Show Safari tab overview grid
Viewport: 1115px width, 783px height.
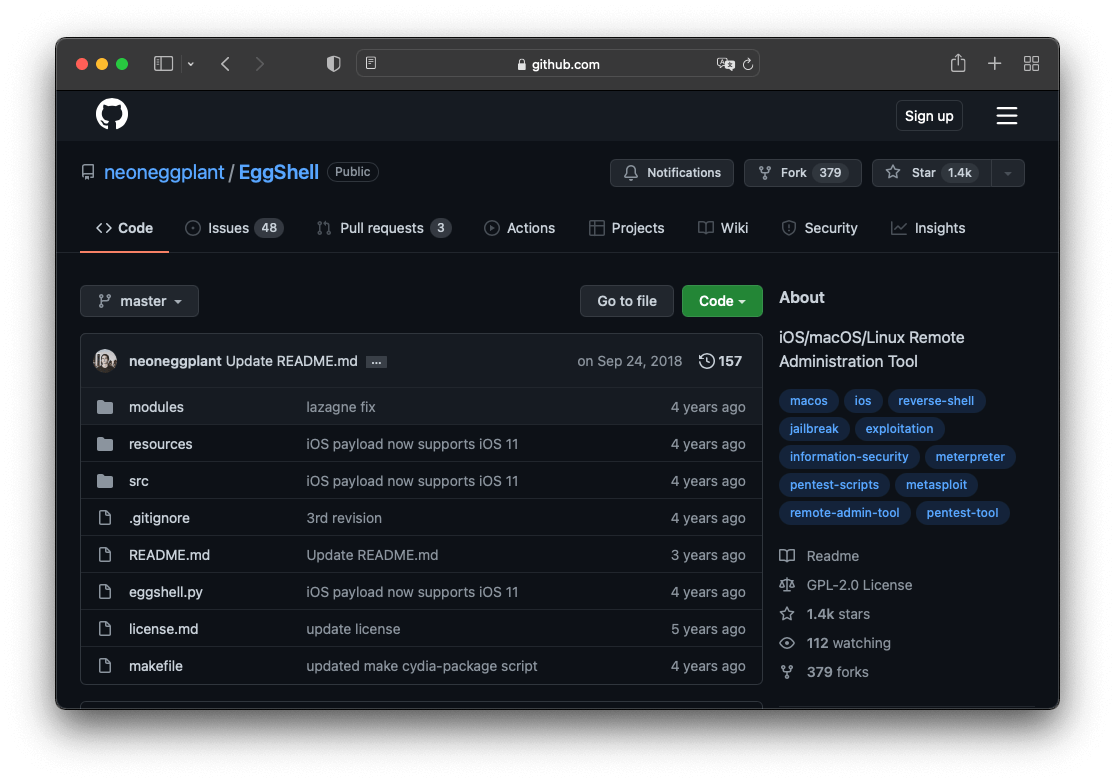[1031, 64]
